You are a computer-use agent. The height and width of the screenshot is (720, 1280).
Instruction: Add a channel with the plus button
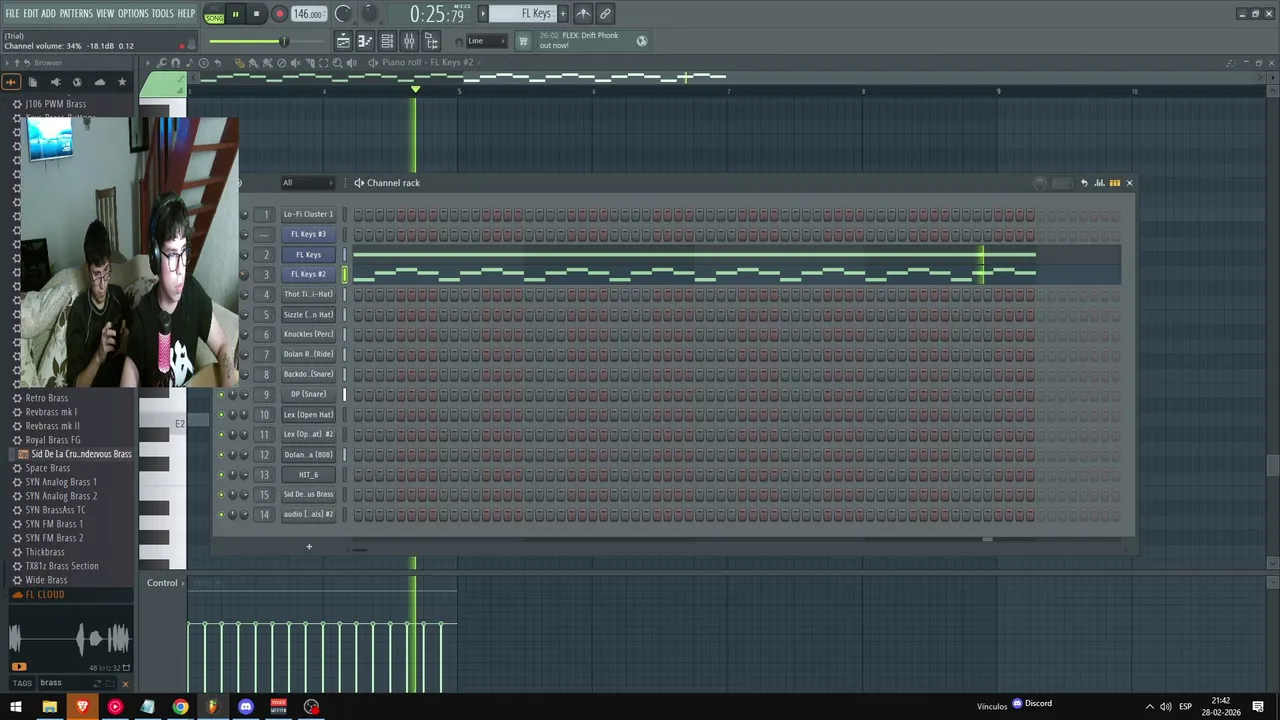click(309, 547)
